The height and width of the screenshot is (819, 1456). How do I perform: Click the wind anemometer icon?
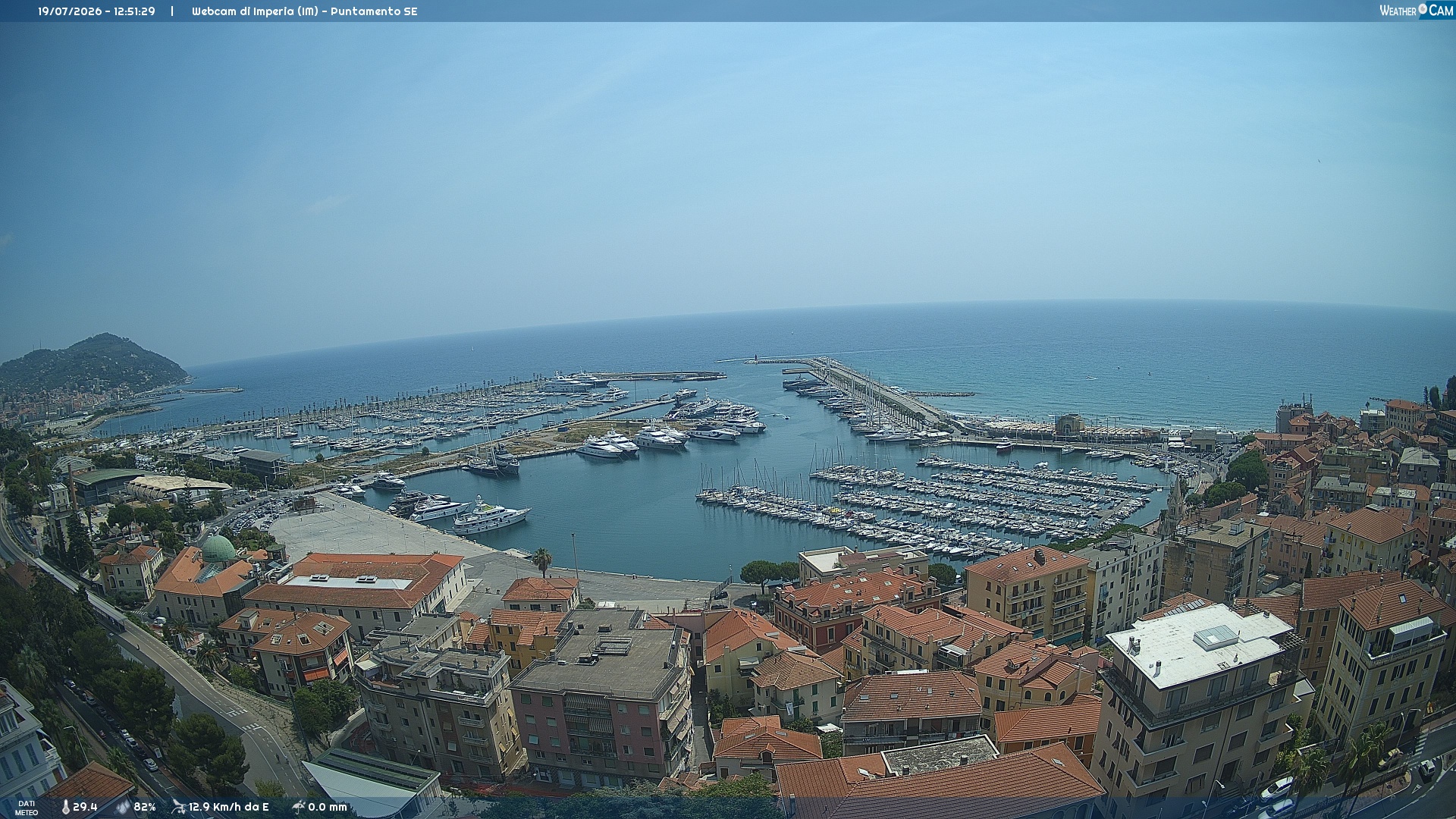178,807
